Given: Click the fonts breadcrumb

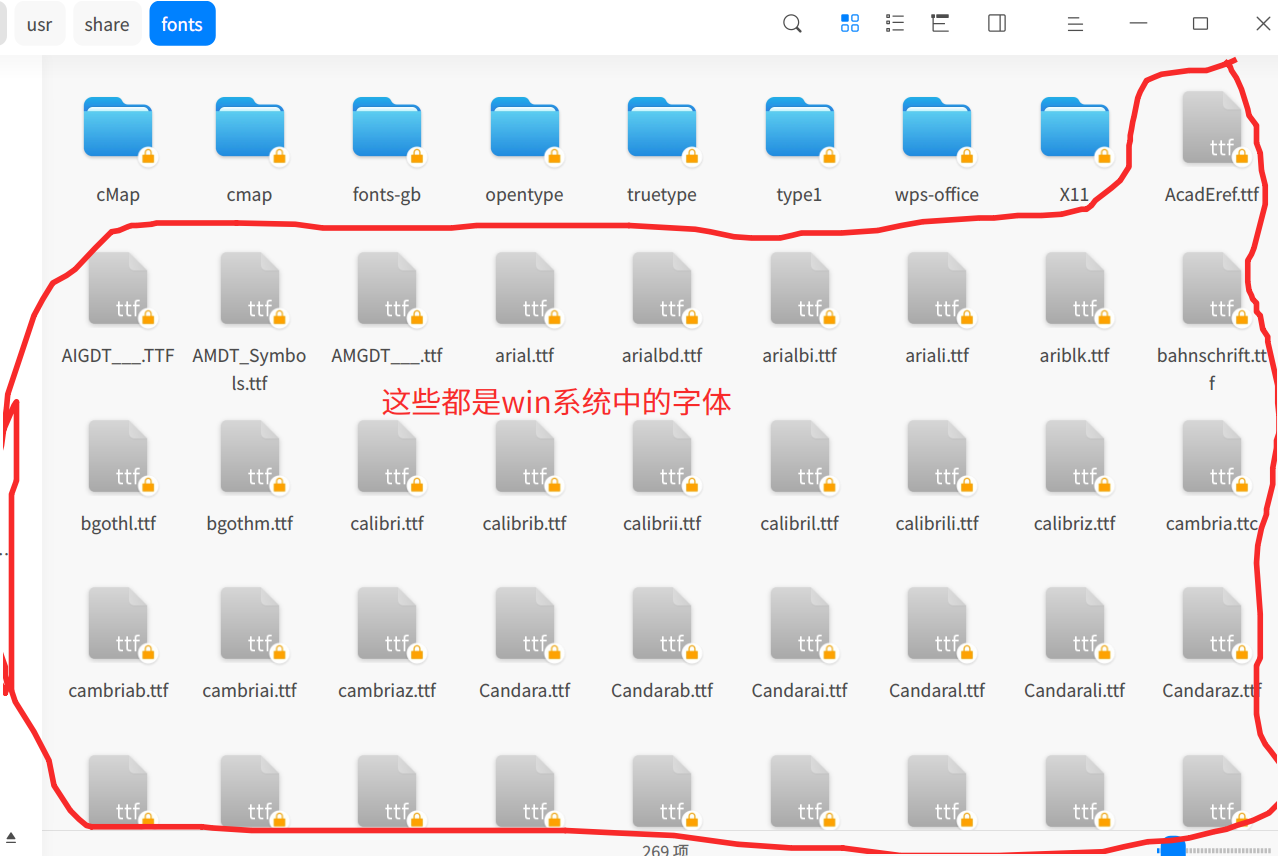Looking at the screenshot, I should point(182,24).
